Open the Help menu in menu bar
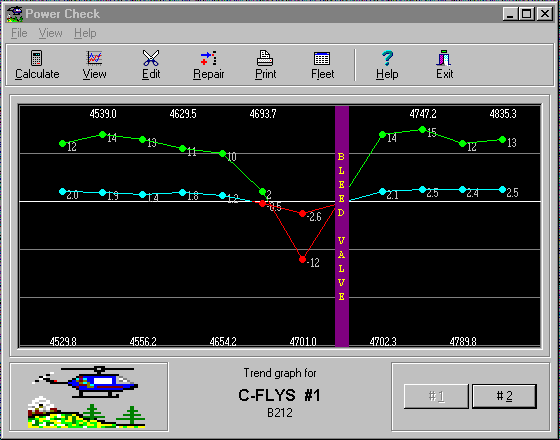This screenshot has width=560, height=440. click(85, 33)
